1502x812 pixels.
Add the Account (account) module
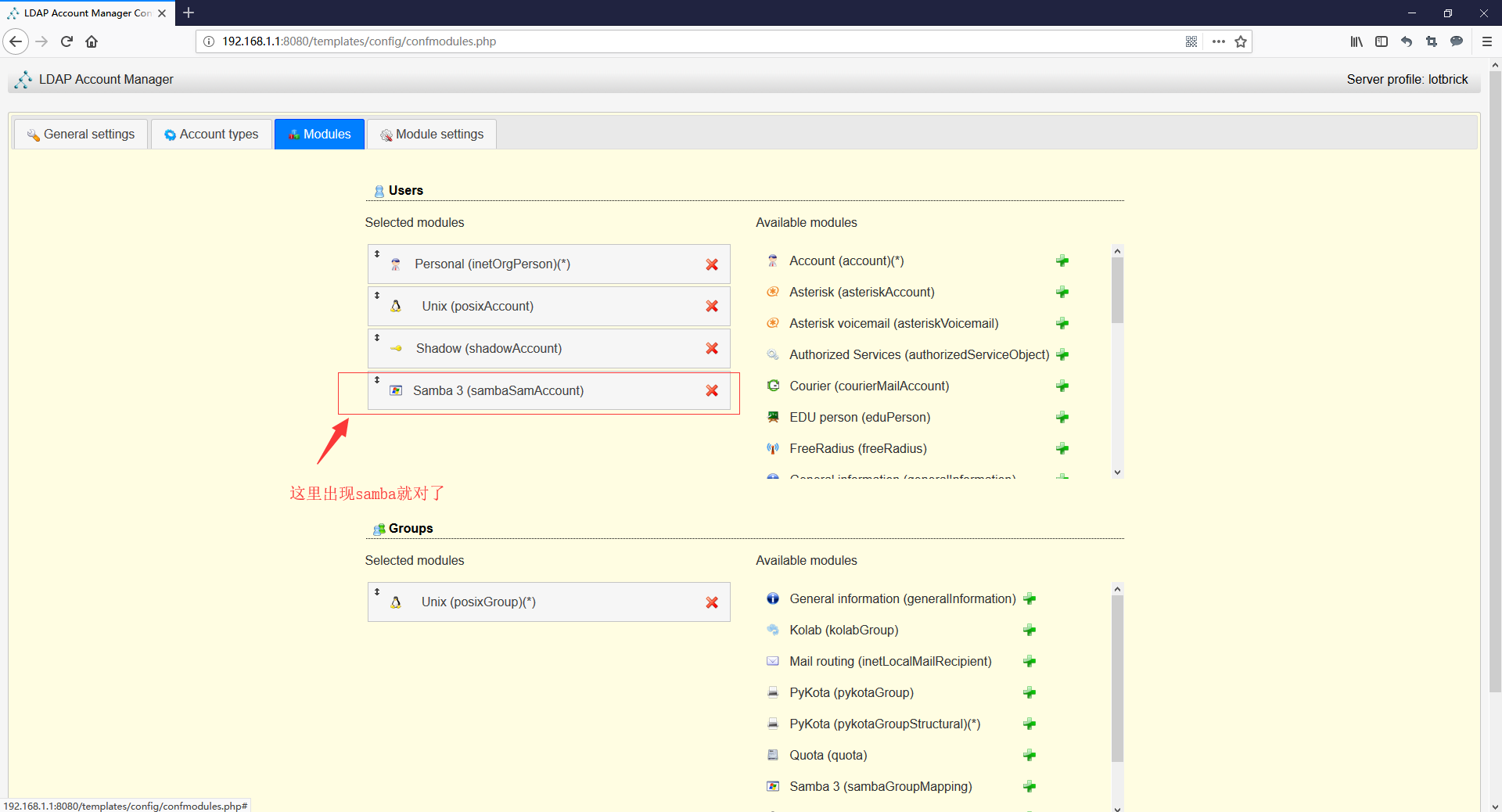coord(1062,261)
